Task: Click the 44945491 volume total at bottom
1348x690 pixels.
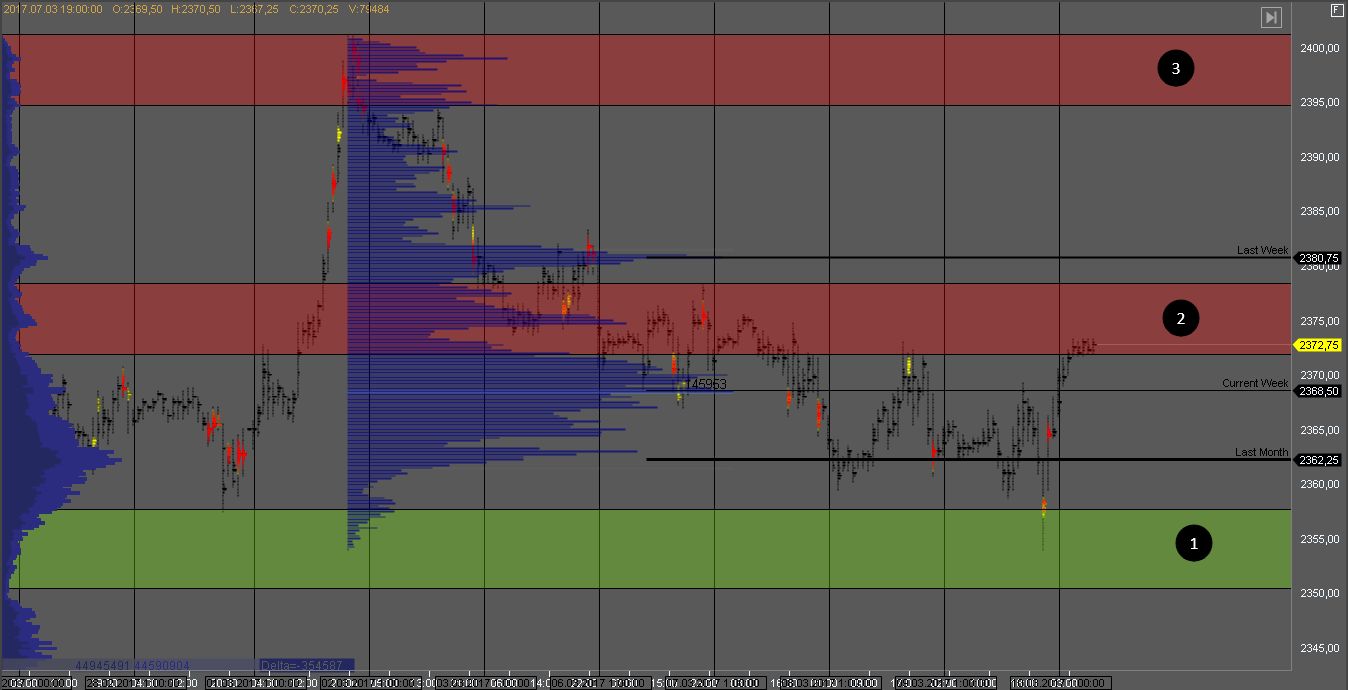Action: click(102, 665)
